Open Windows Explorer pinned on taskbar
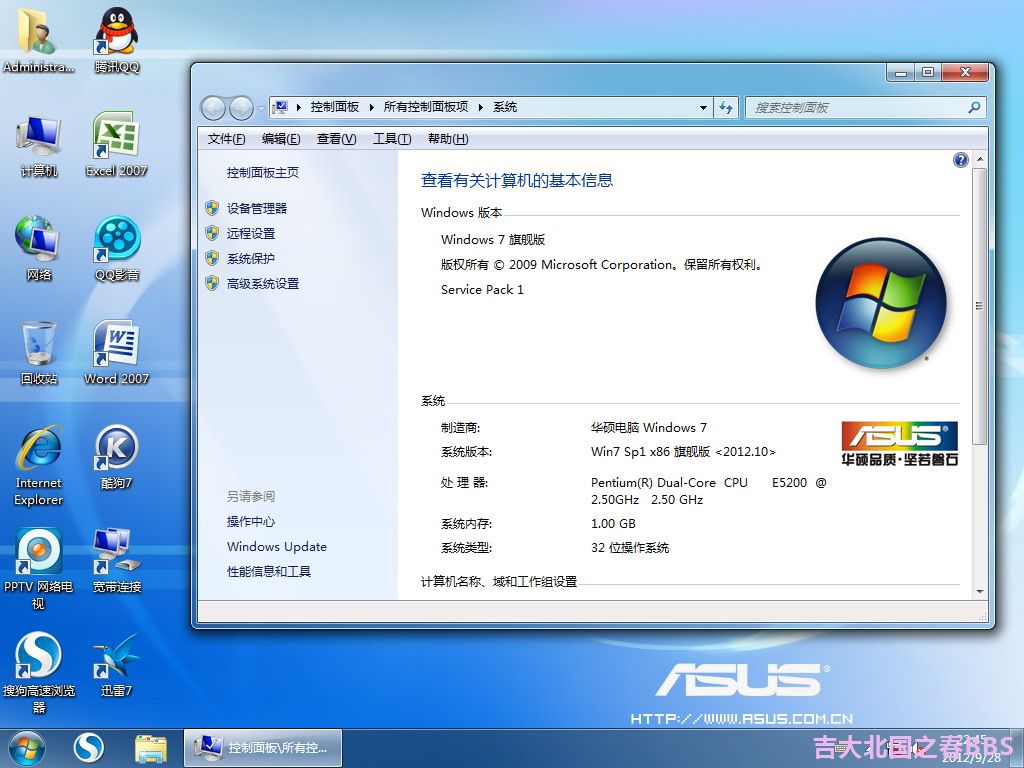 pyautogui.click(x=150, y=748)
